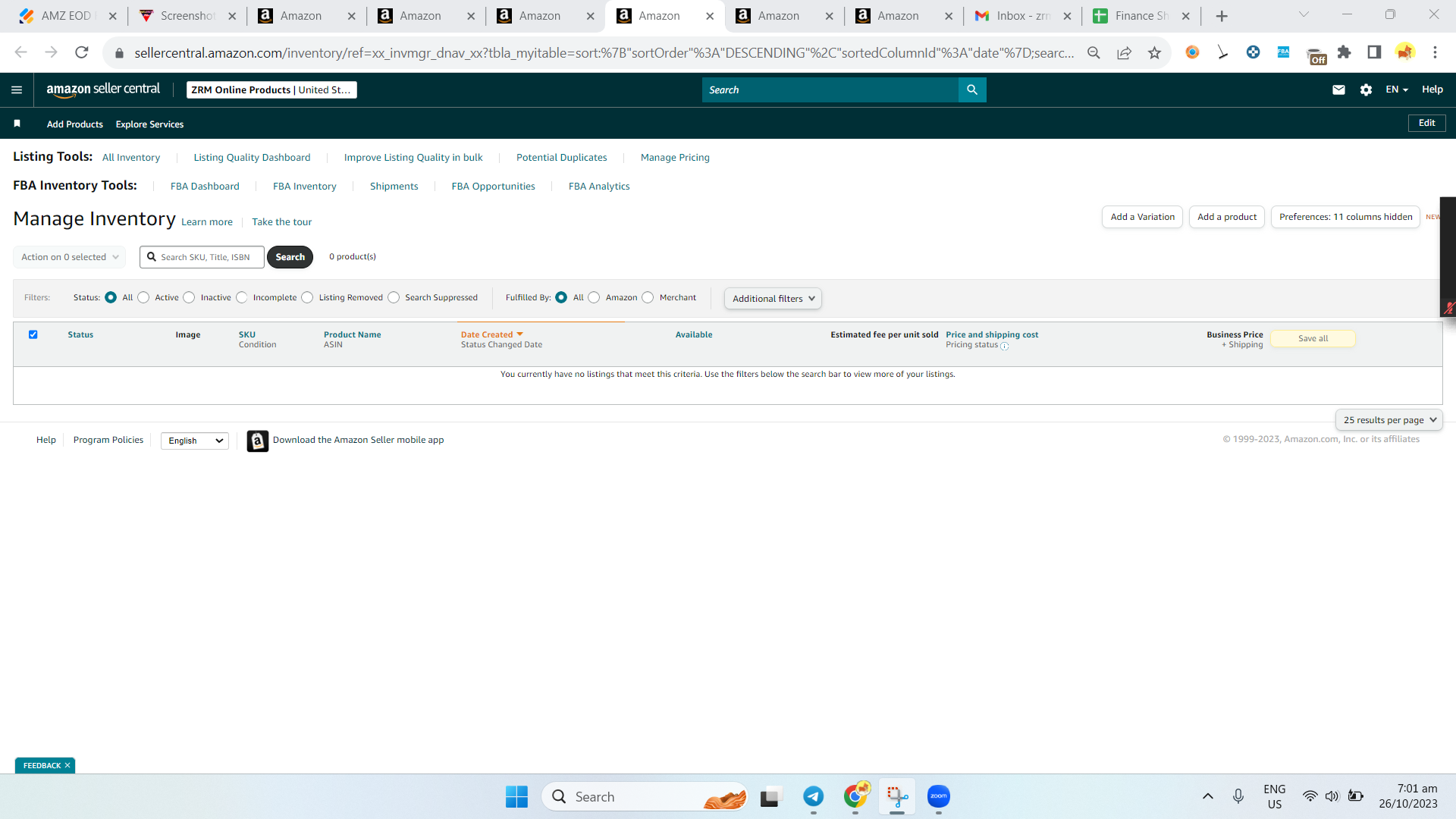Open the browser tab search chevron
This screenshot has width=1456, height=819.
[1304, 15]
